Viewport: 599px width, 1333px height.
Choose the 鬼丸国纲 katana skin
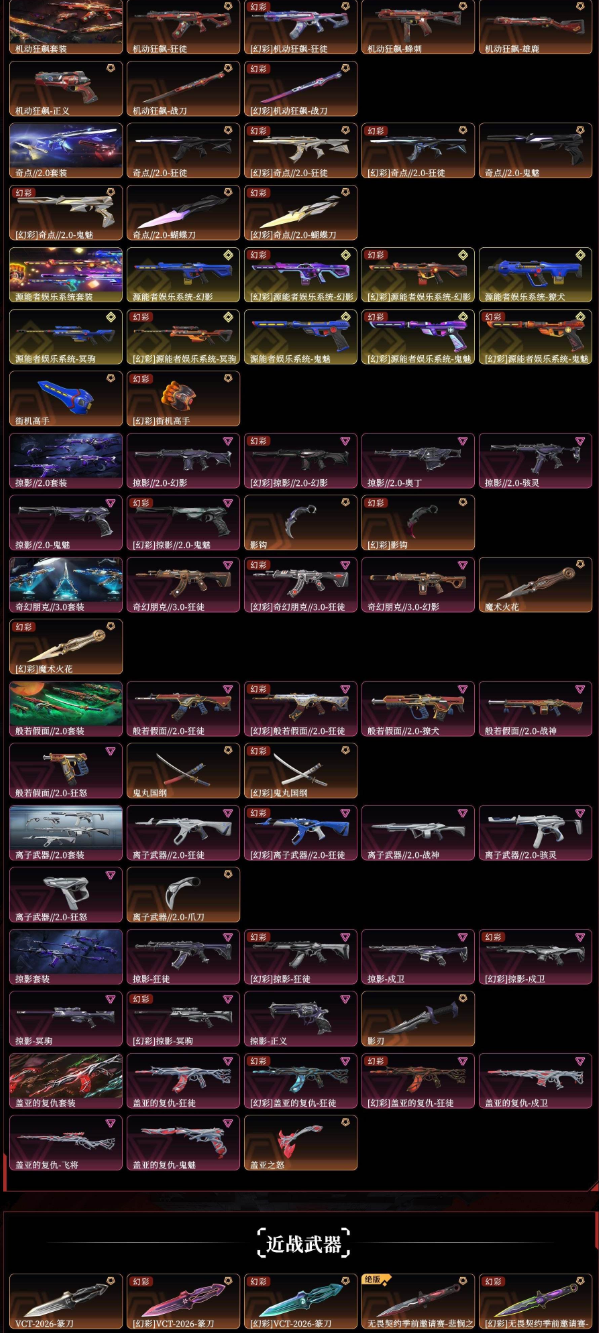coord(184,771)
